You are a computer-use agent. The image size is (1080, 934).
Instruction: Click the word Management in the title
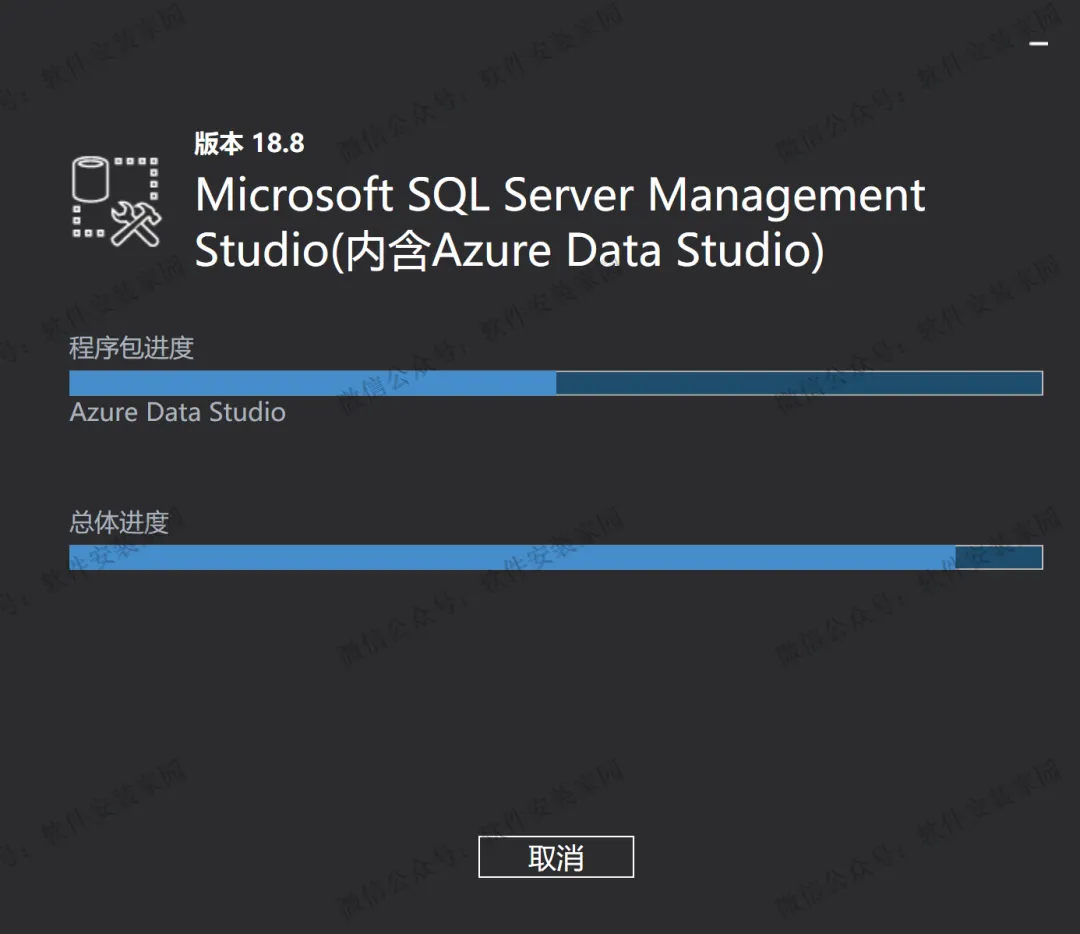787,195
